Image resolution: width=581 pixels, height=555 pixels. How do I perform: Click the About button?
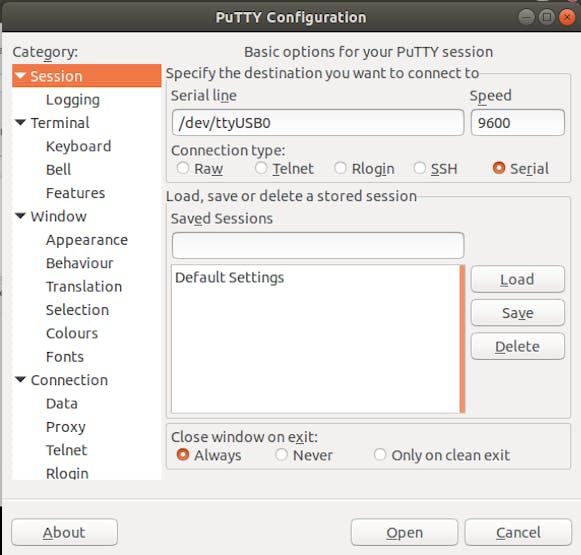64,532
